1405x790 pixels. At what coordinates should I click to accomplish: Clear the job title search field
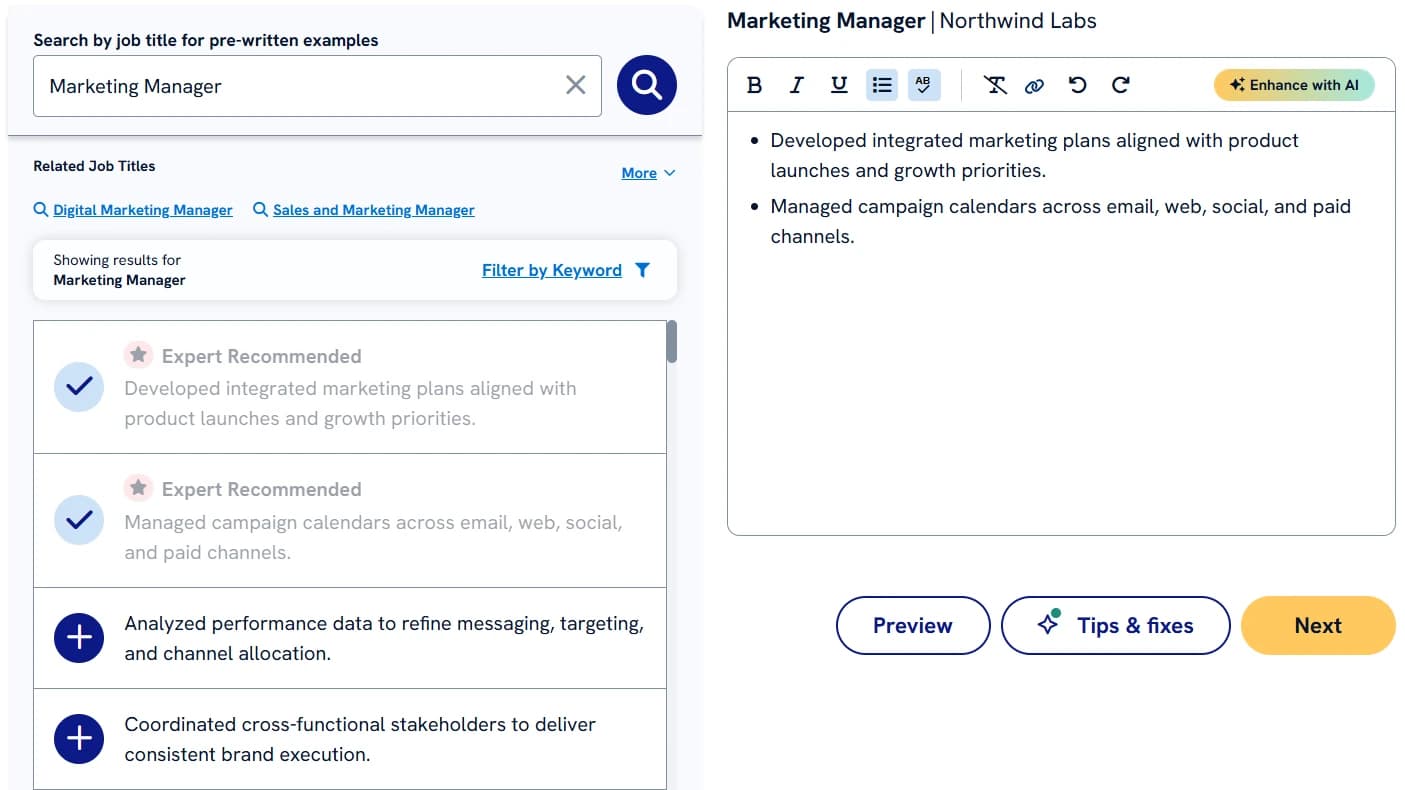click(x=576, y=86)
